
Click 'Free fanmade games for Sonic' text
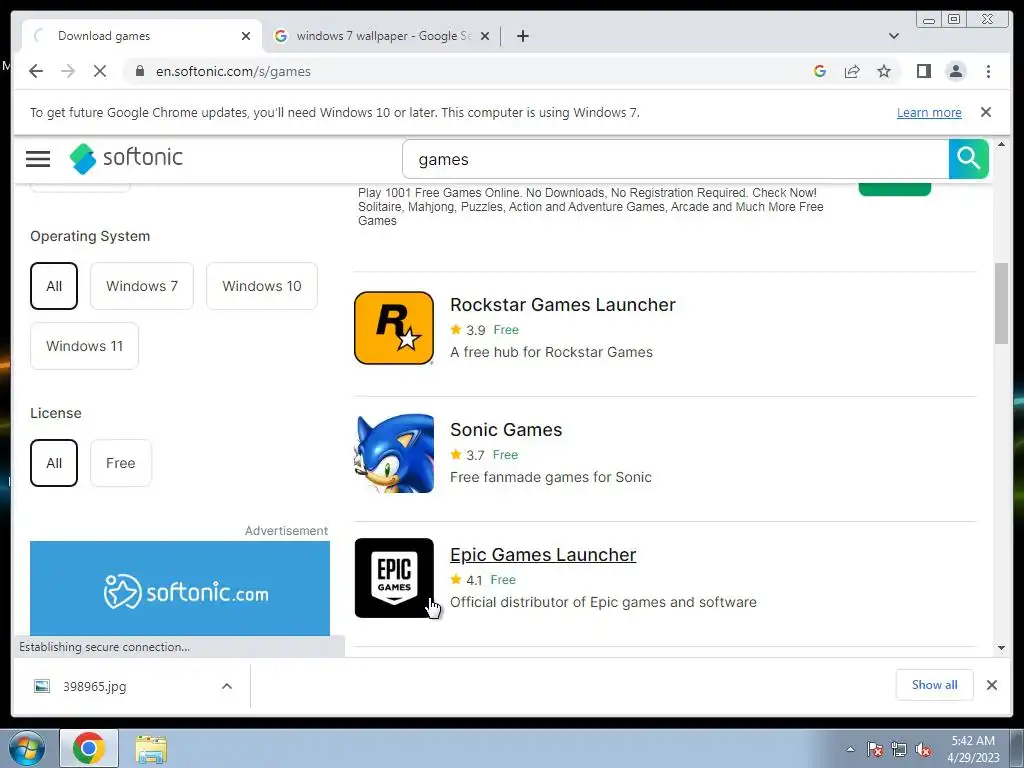coord(551,477)
